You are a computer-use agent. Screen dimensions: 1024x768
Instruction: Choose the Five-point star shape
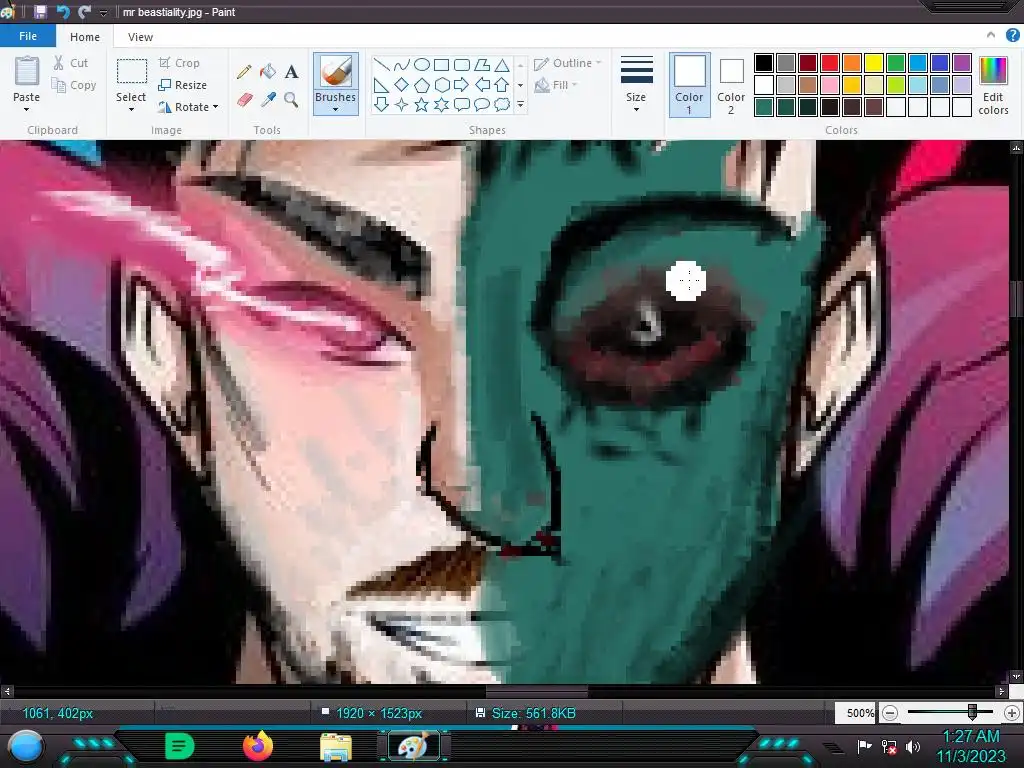pos(422,104)
